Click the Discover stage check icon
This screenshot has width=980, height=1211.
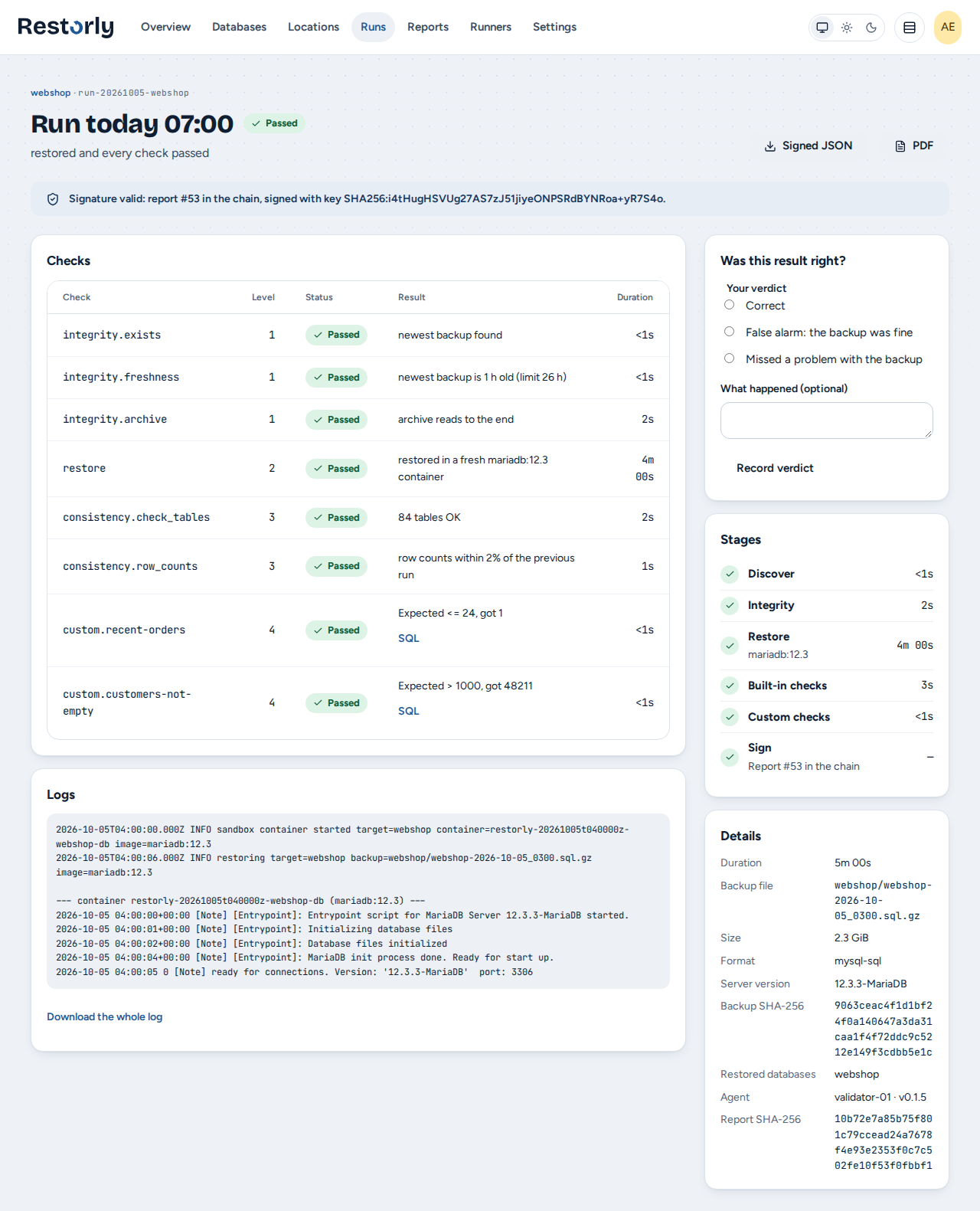[730, 574]
